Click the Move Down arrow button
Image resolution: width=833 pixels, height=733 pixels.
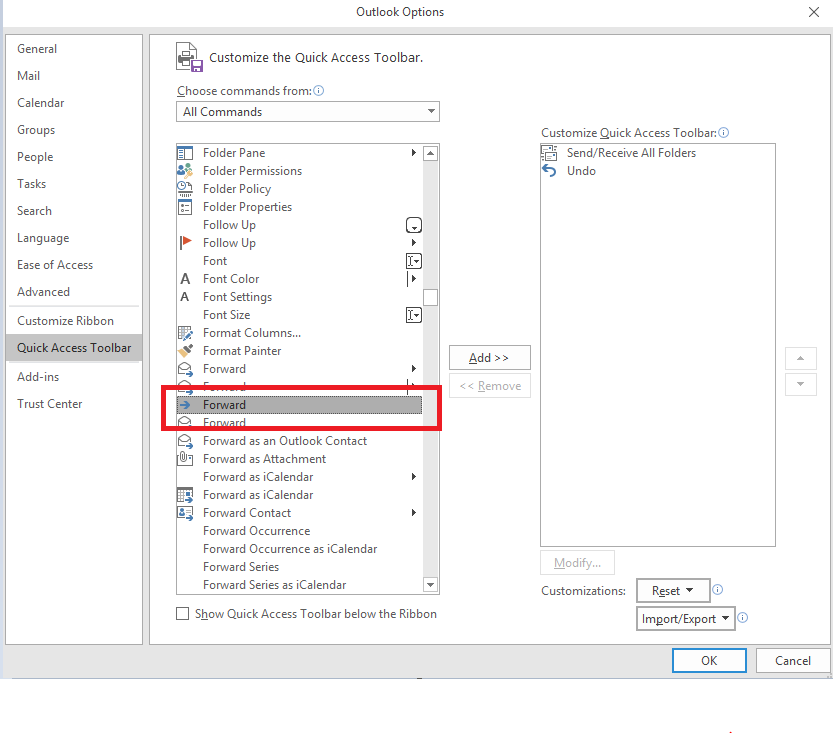[x=801, y=384]
